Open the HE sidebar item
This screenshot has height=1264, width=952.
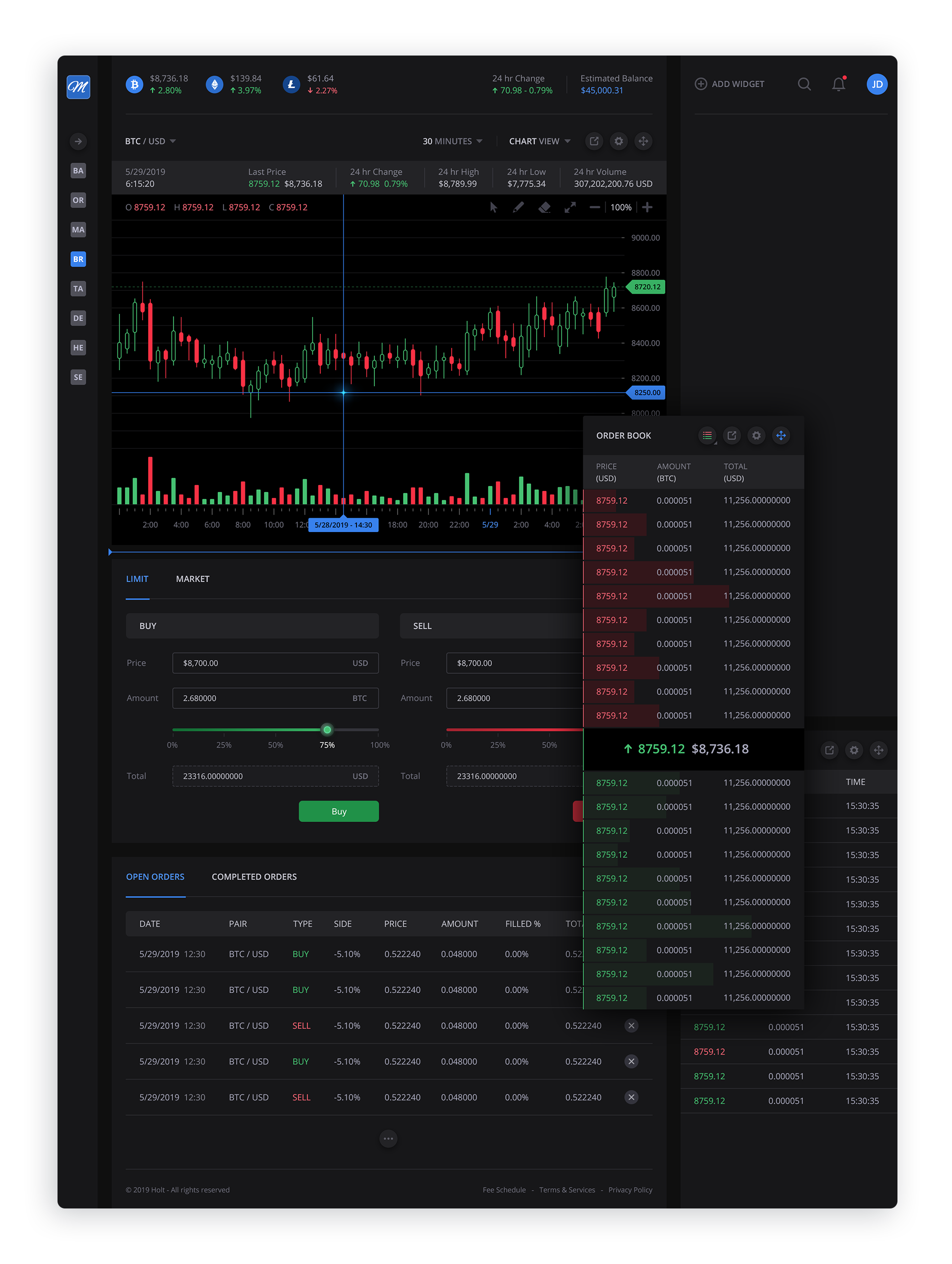[78, 348]
